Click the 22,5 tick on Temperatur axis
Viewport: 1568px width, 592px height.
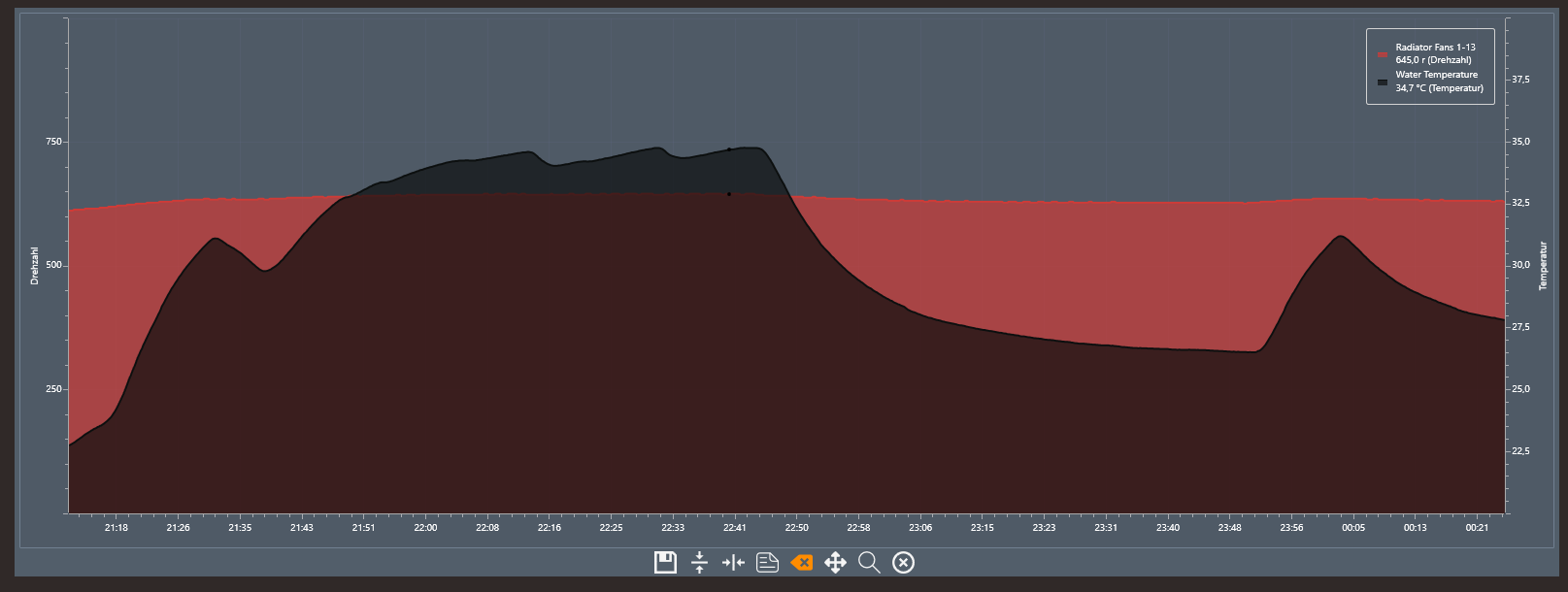pos(1520,451)
